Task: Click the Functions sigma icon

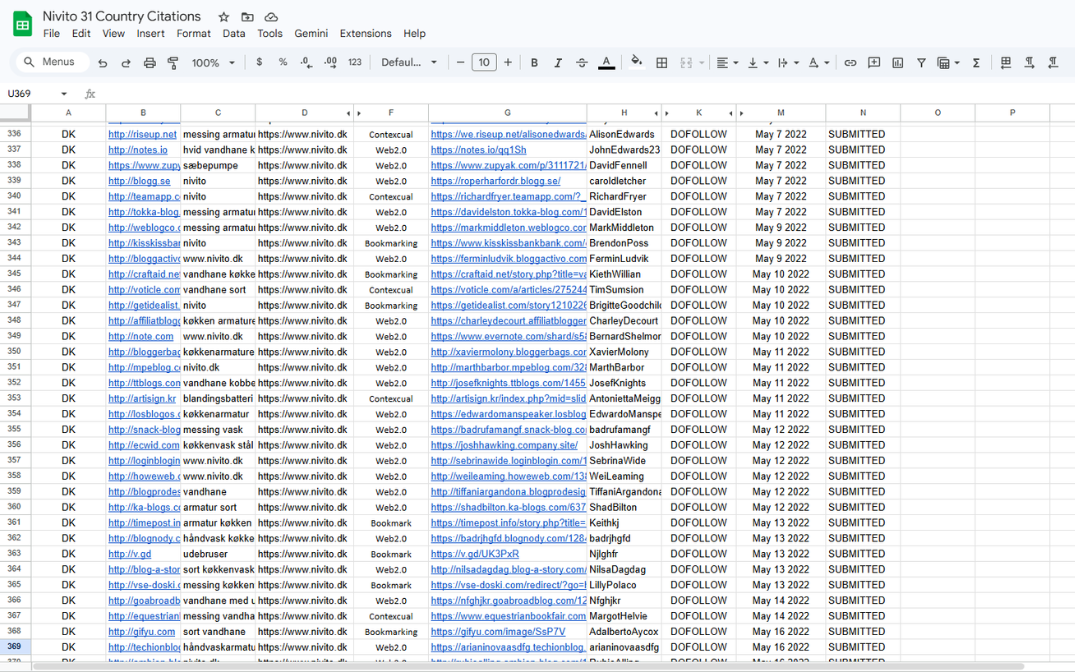Action: click(x=976, y=63)
